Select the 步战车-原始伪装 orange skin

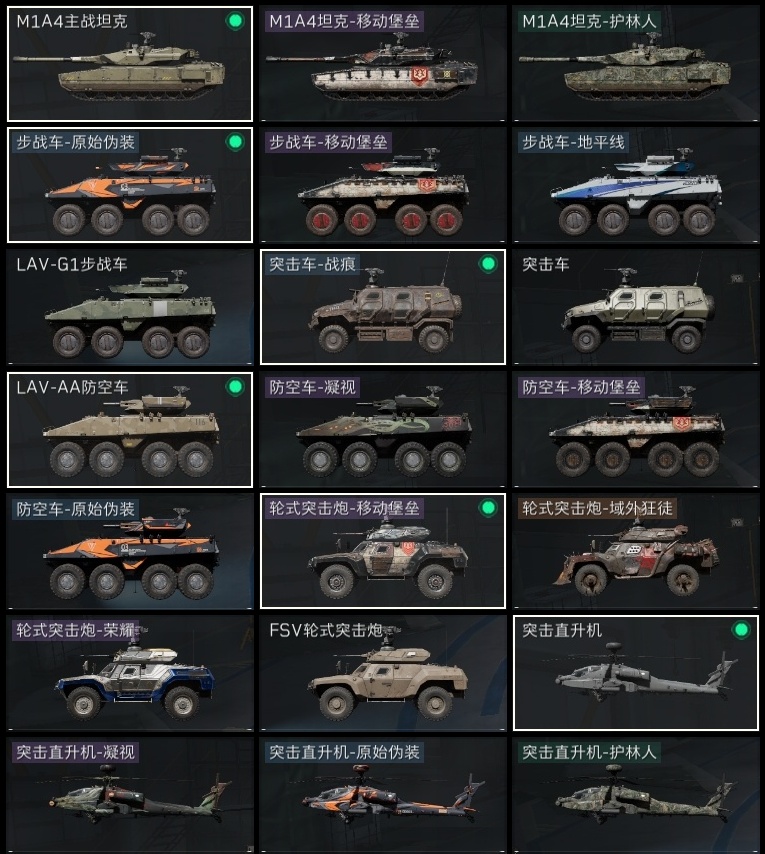[x=130, y=185]
